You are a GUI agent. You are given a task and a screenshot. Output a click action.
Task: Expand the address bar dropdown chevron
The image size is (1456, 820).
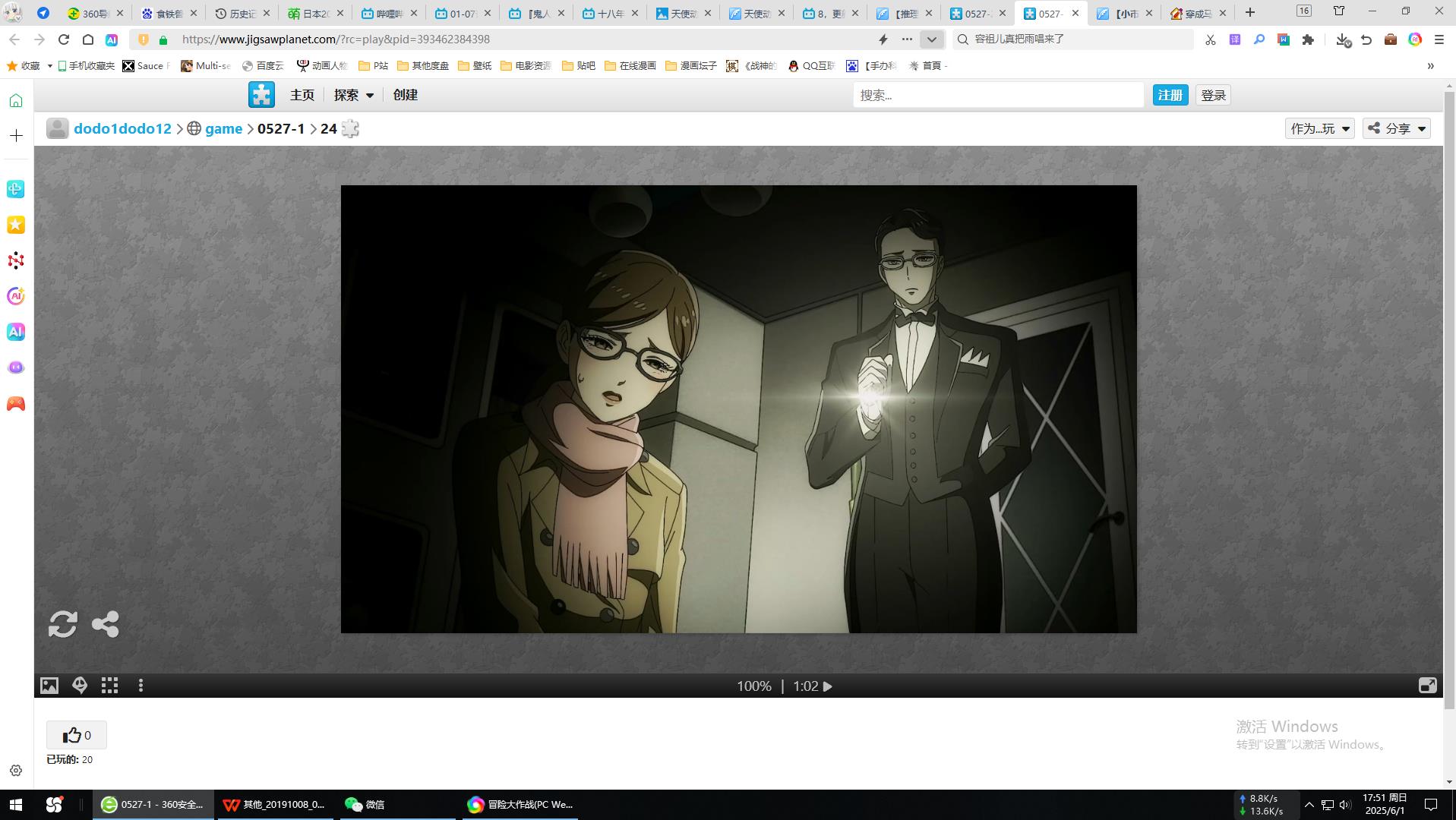point(932,39)
